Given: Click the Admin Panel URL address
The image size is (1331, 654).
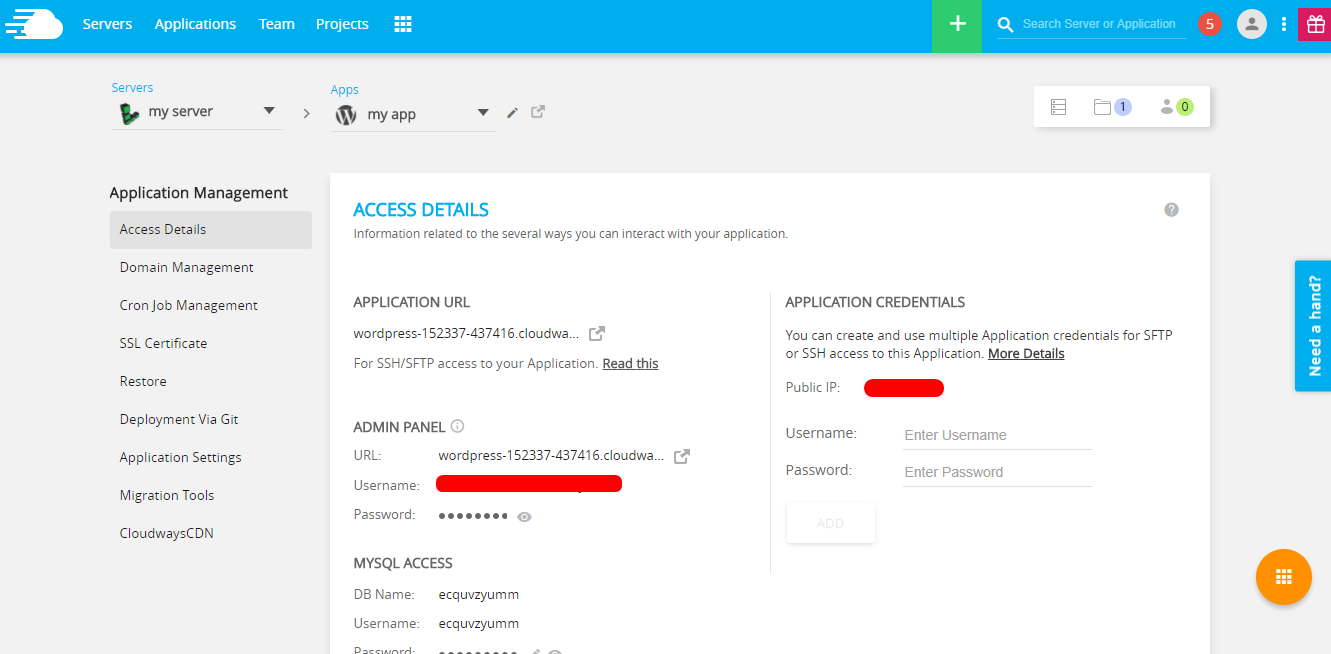Looking at the screenshot, I should click(x=551, y=455).
